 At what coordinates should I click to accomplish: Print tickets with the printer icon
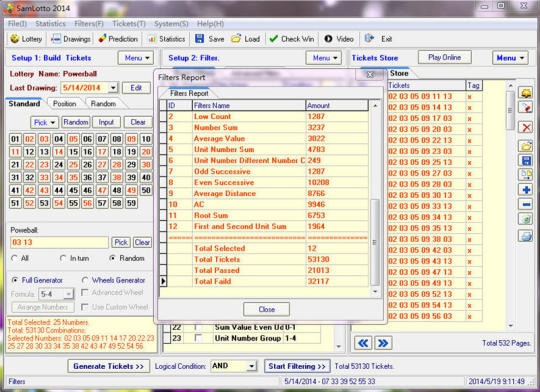(526, 236)
